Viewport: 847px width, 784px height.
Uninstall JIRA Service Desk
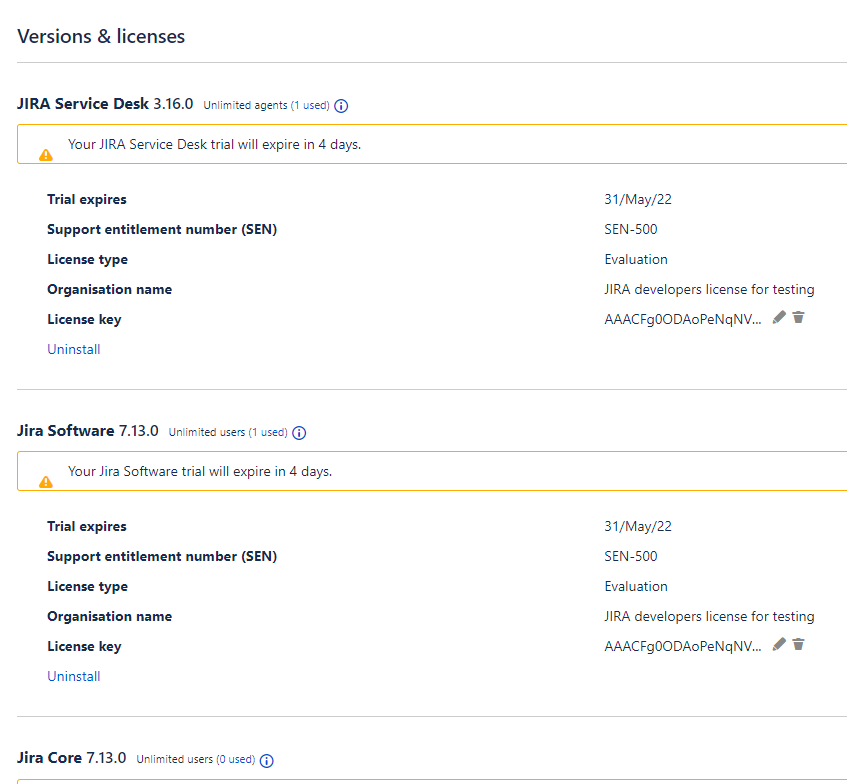coord(73,349)
